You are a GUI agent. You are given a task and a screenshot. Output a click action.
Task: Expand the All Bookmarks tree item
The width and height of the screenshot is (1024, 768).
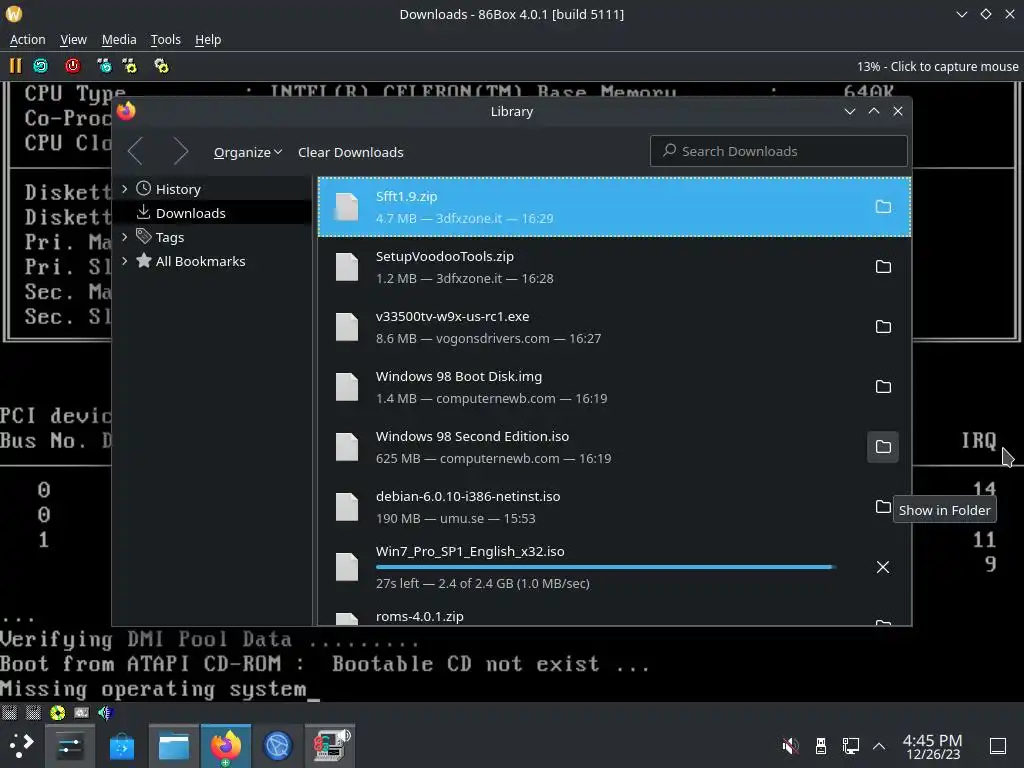125,261
